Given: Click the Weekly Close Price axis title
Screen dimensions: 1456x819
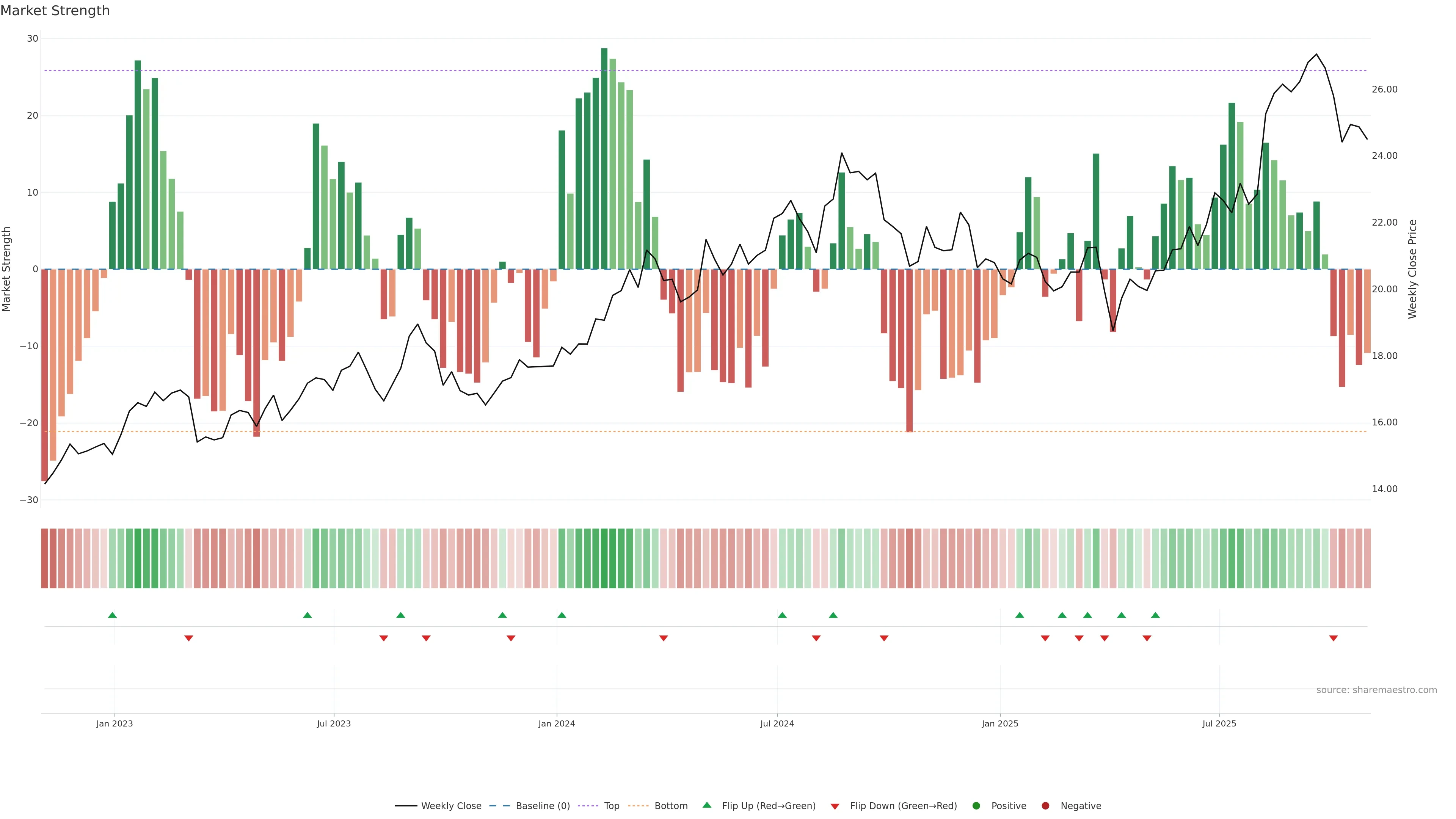Looking at the screenshot, I should (1412, 269).
